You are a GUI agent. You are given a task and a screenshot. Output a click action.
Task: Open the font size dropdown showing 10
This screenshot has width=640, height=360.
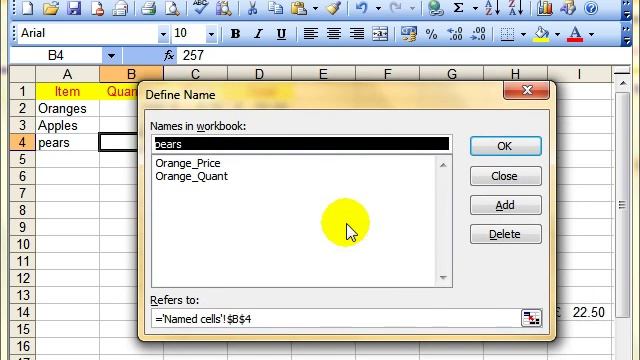pyautogui.click(x=211, y=34)
